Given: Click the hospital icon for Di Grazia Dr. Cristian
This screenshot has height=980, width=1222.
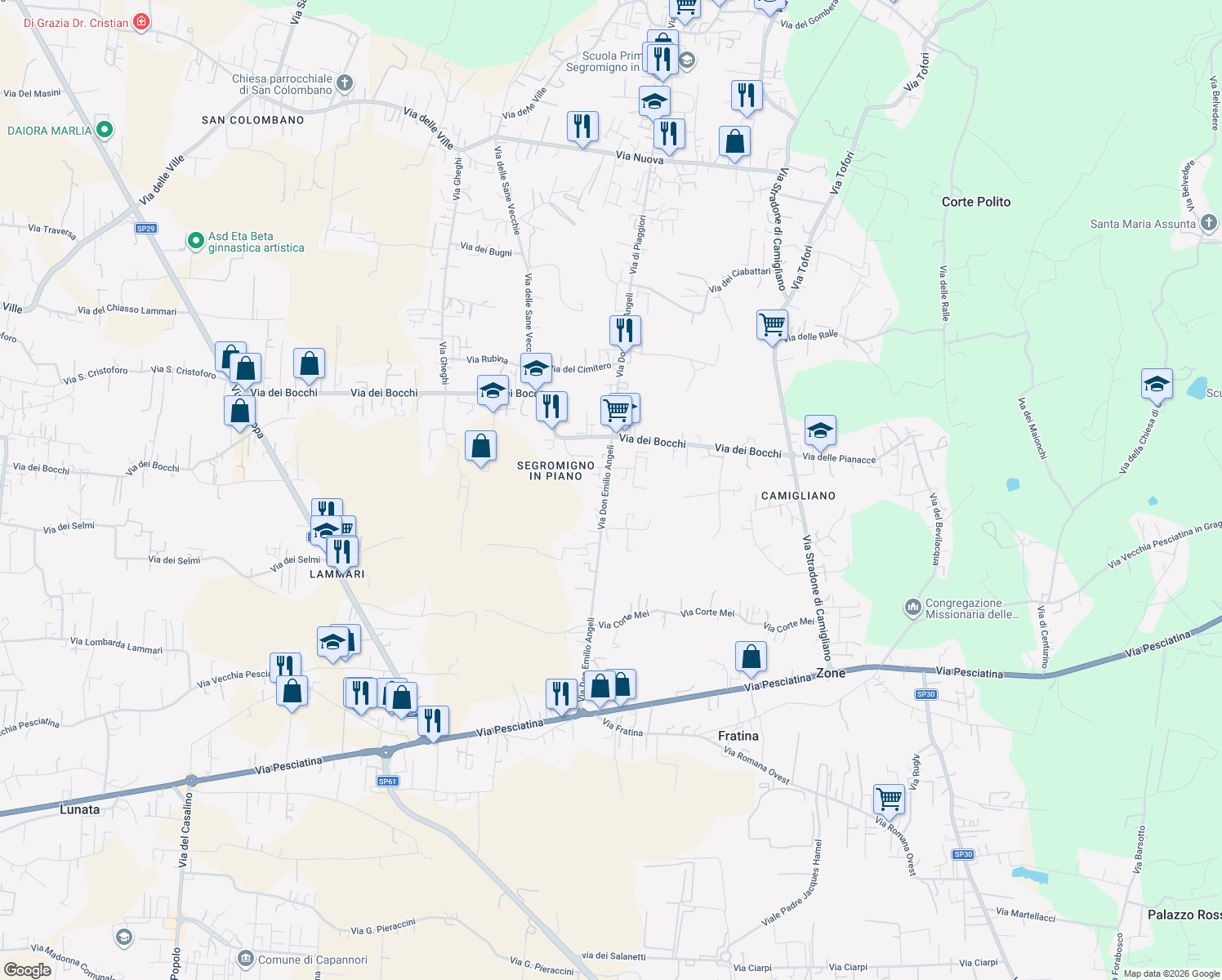Looking at the screenshot, I should pos(140,21).
